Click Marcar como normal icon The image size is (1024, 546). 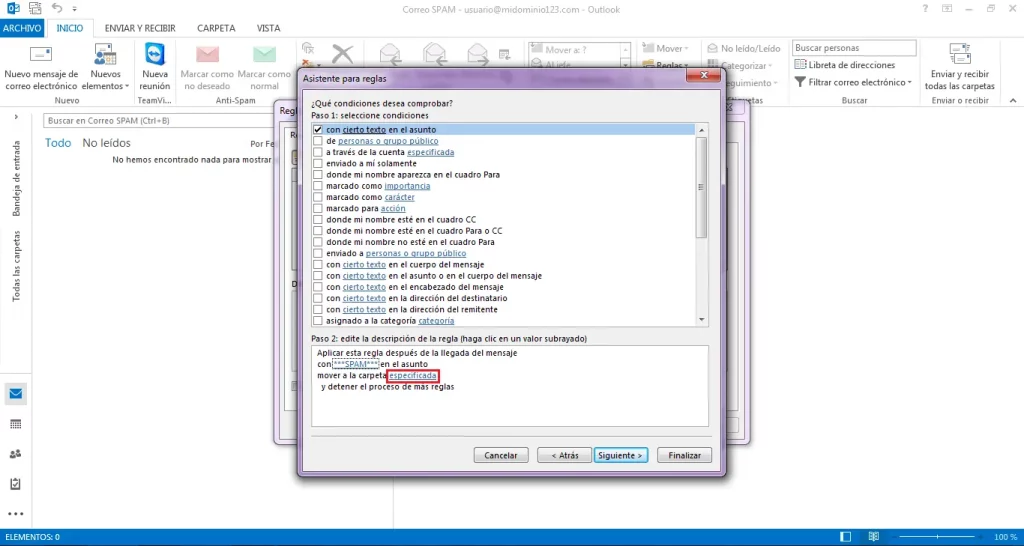264,55
